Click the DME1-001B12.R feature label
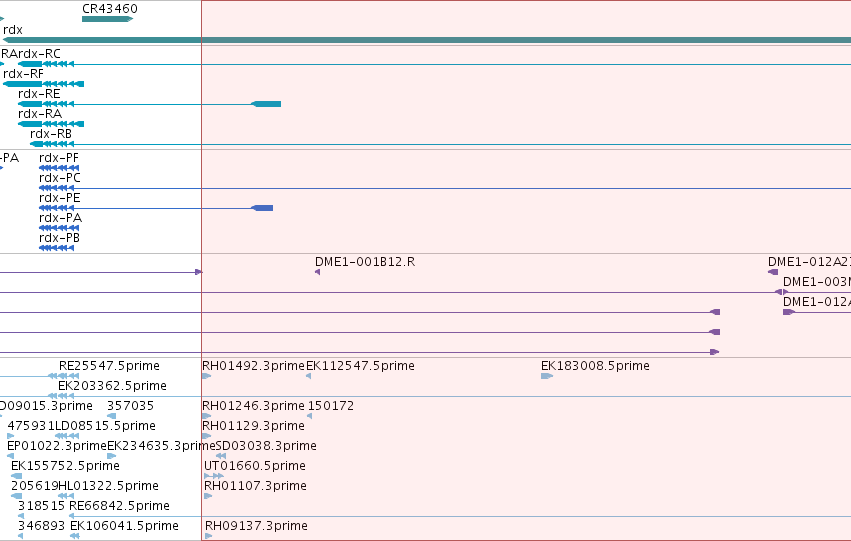Viewport: 851px width, 541px height. click(x=365, y=262)
